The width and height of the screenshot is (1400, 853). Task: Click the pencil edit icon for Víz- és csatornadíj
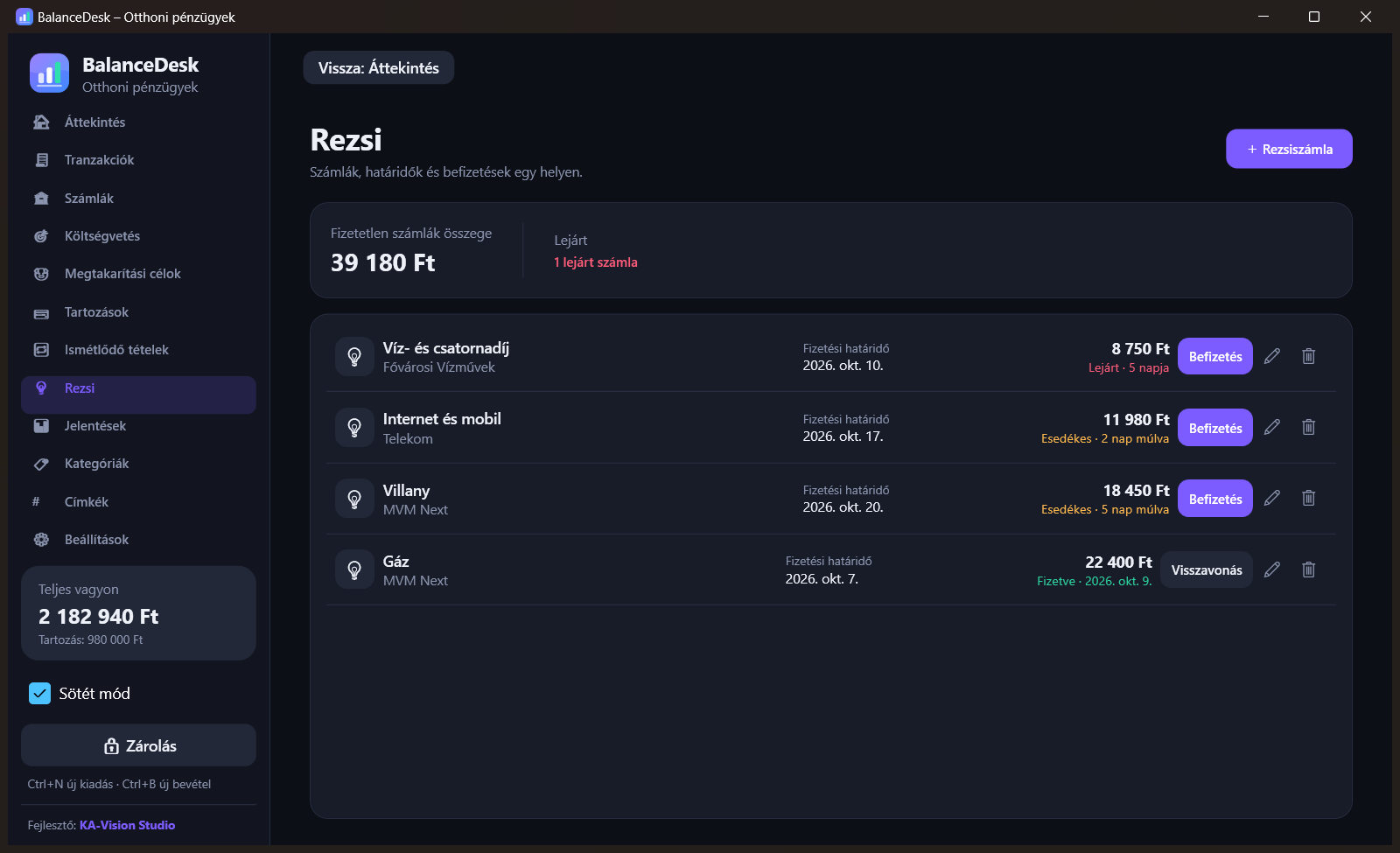click(x=1272, y=356)
